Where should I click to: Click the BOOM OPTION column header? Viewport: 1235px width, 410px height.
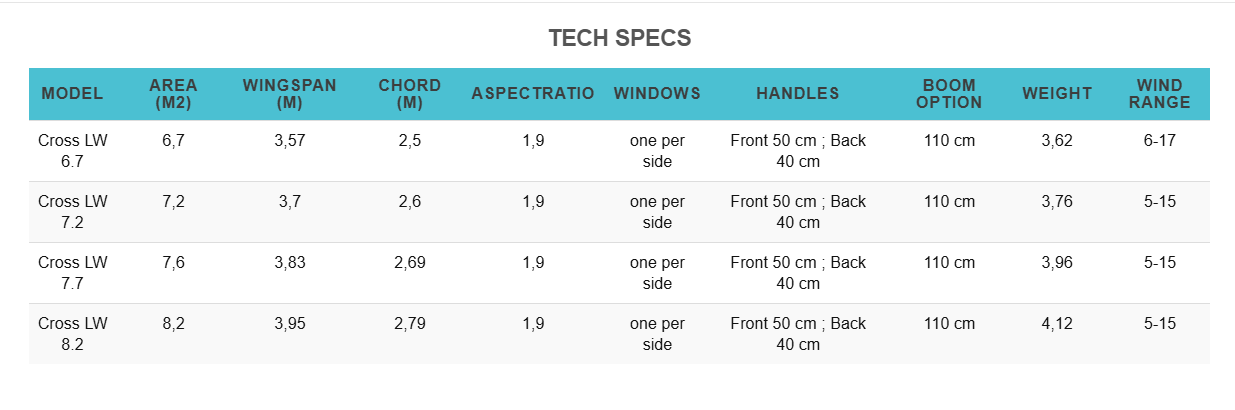point(950,94)
